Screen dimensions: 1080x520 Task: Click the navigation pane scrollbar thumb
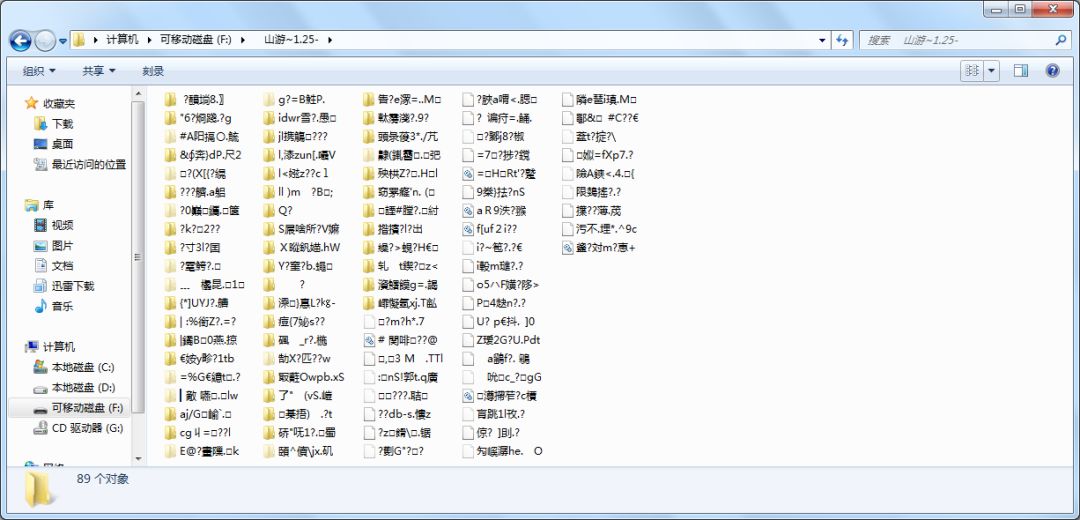[x=138, y=256]
